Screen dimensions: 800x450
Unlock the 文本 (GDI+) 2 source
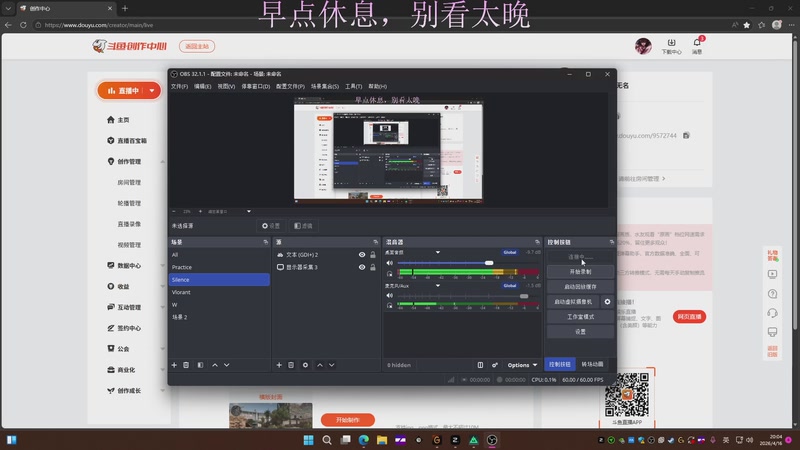pos(373,255)
